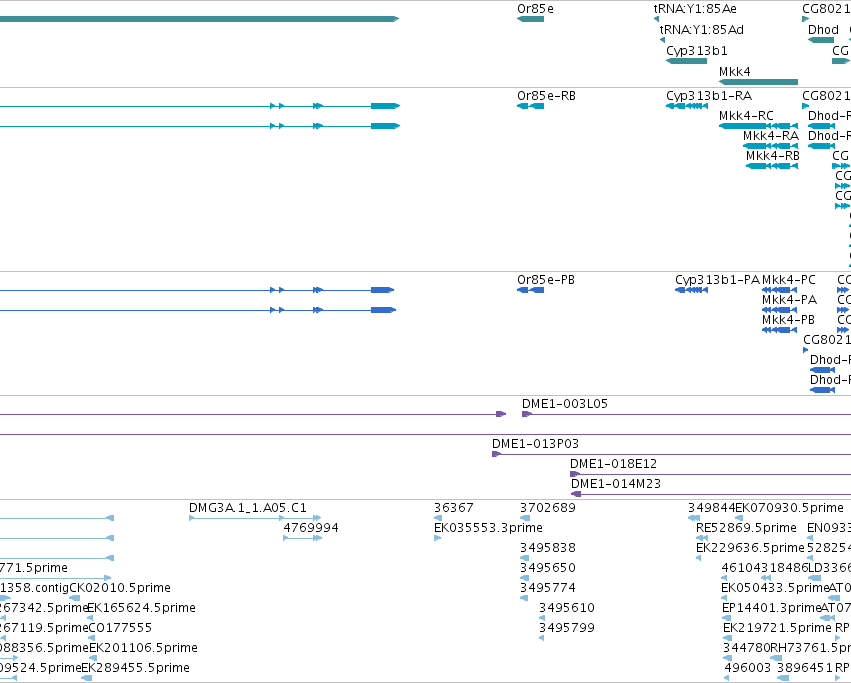
Task: Click the tRNA:Y1:85Ae gene label
Action: 695,9
